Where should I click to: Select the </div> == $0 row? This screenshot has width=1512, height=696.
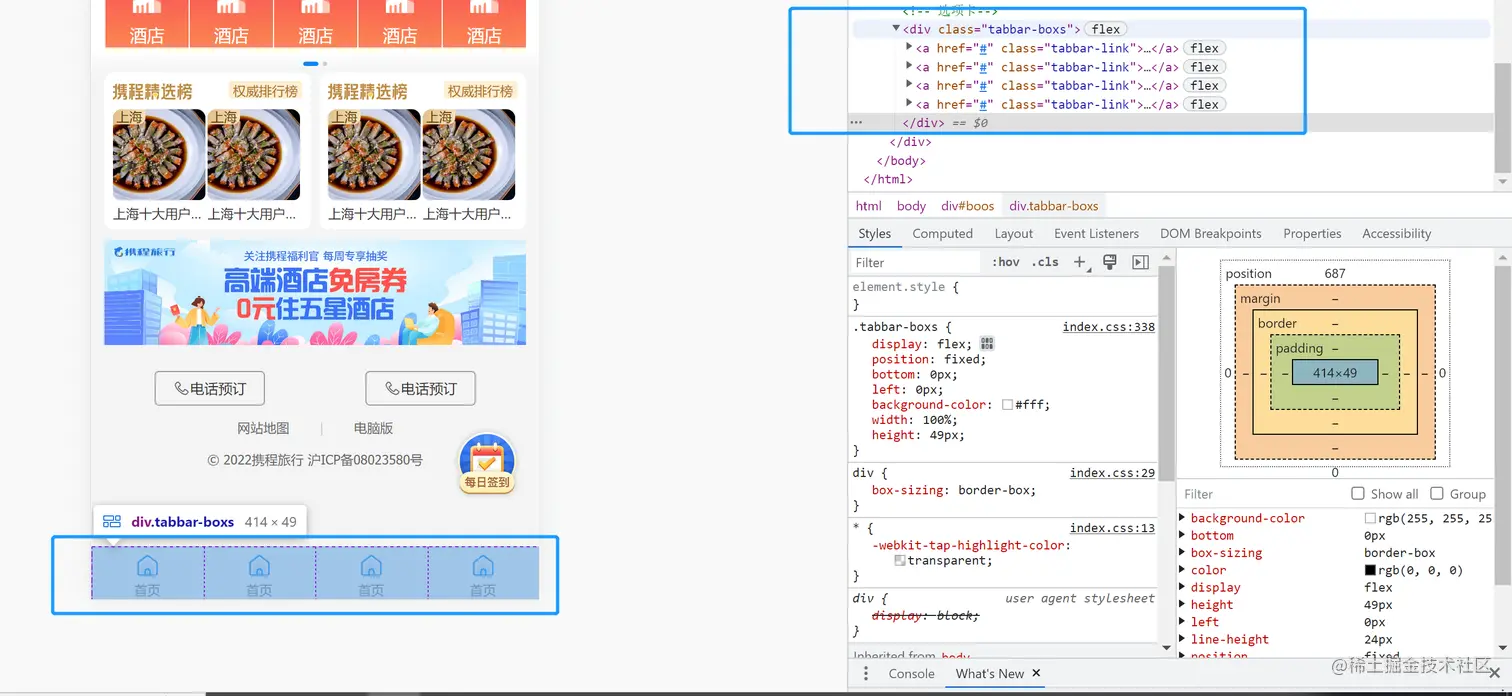1170,123
